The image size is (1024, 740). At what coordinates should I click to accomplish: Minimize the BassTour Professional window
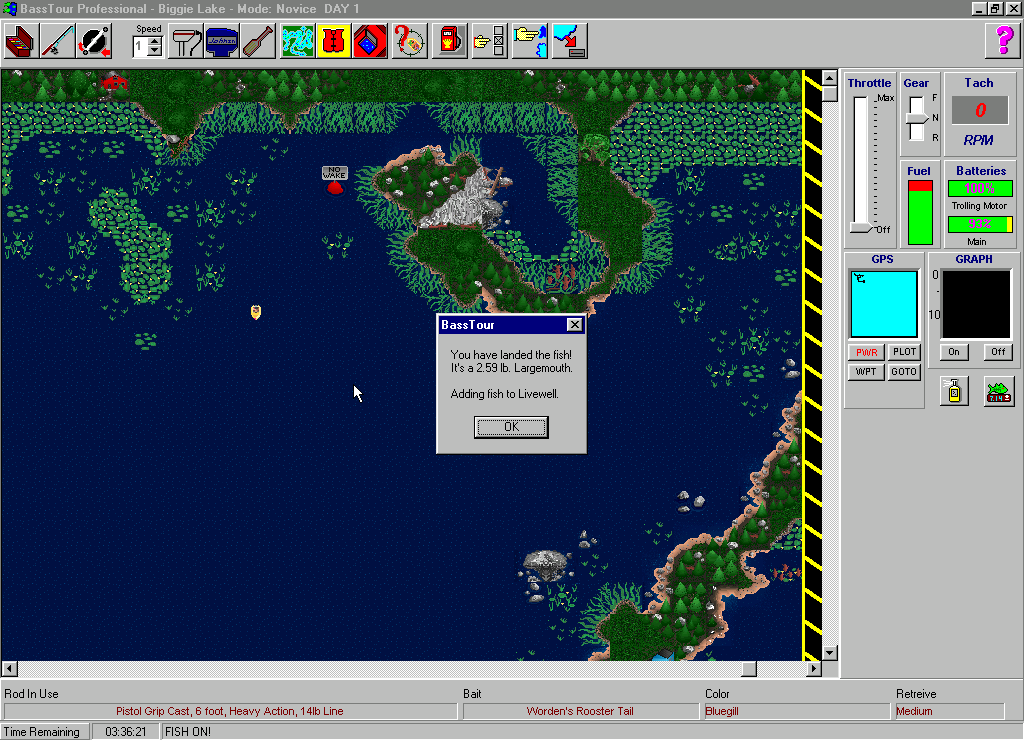[978, 8]
